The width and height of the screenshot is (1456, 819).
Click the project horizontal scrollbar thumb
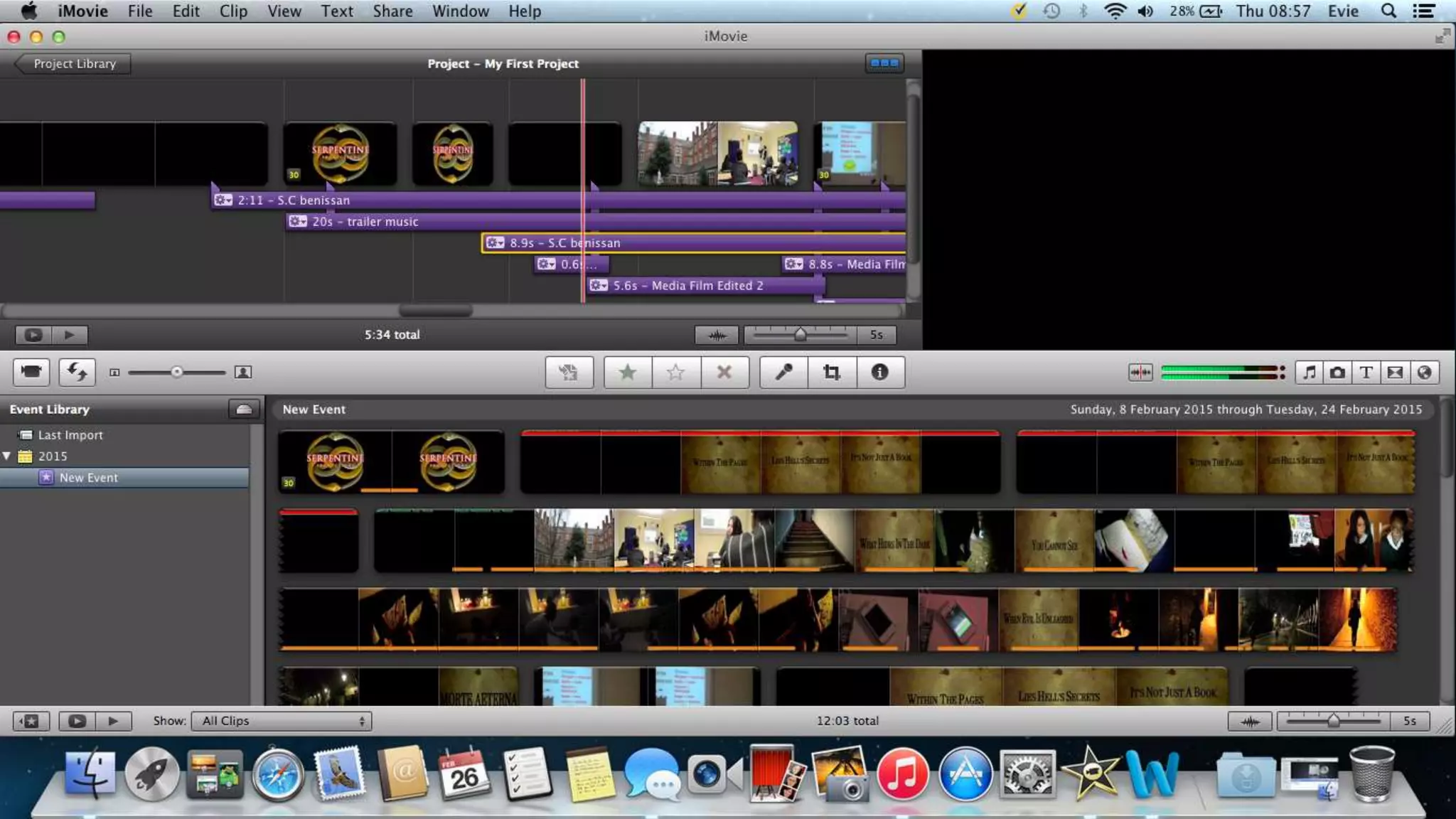point(436,311)
